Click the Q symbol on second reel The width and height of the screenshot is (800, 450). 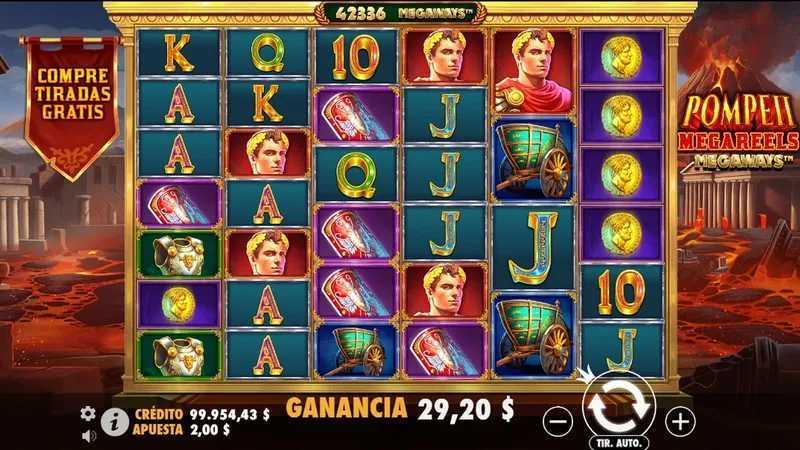(x=267, y=52)
